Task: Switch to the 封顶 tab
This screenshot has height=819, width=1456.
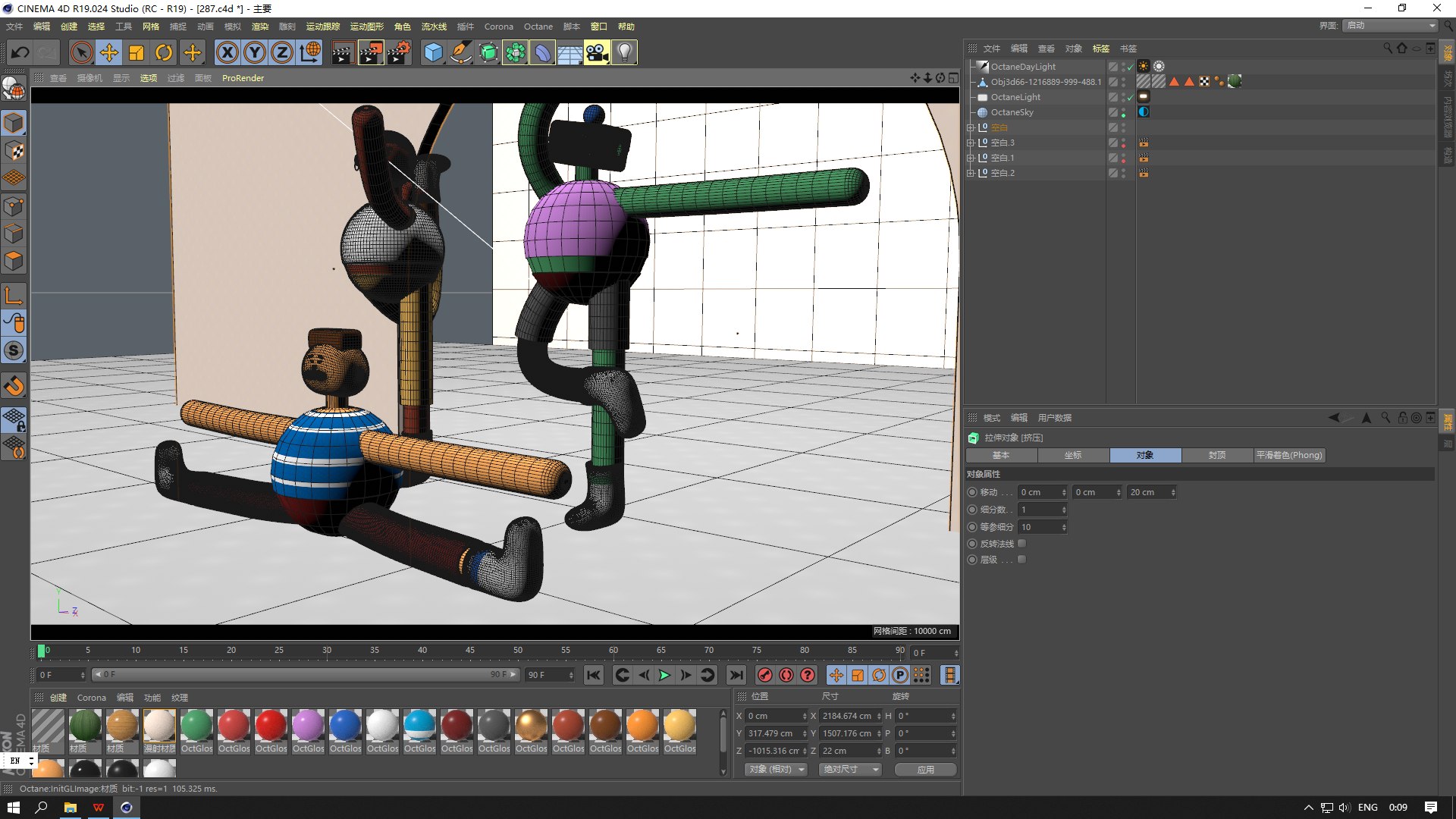Action: click(x=1216, y=455)
